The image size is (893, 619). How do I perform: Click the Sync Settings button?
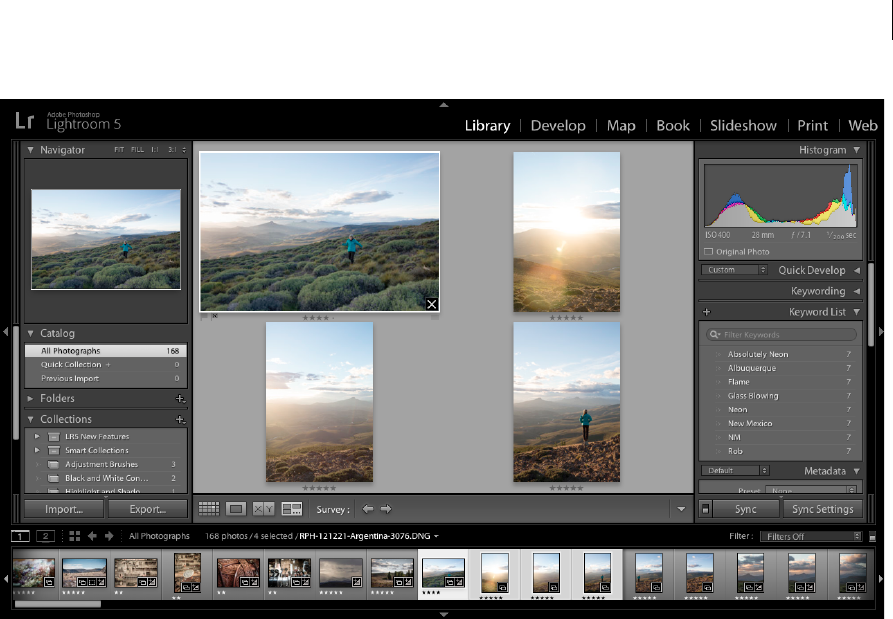tap(822, 509)
